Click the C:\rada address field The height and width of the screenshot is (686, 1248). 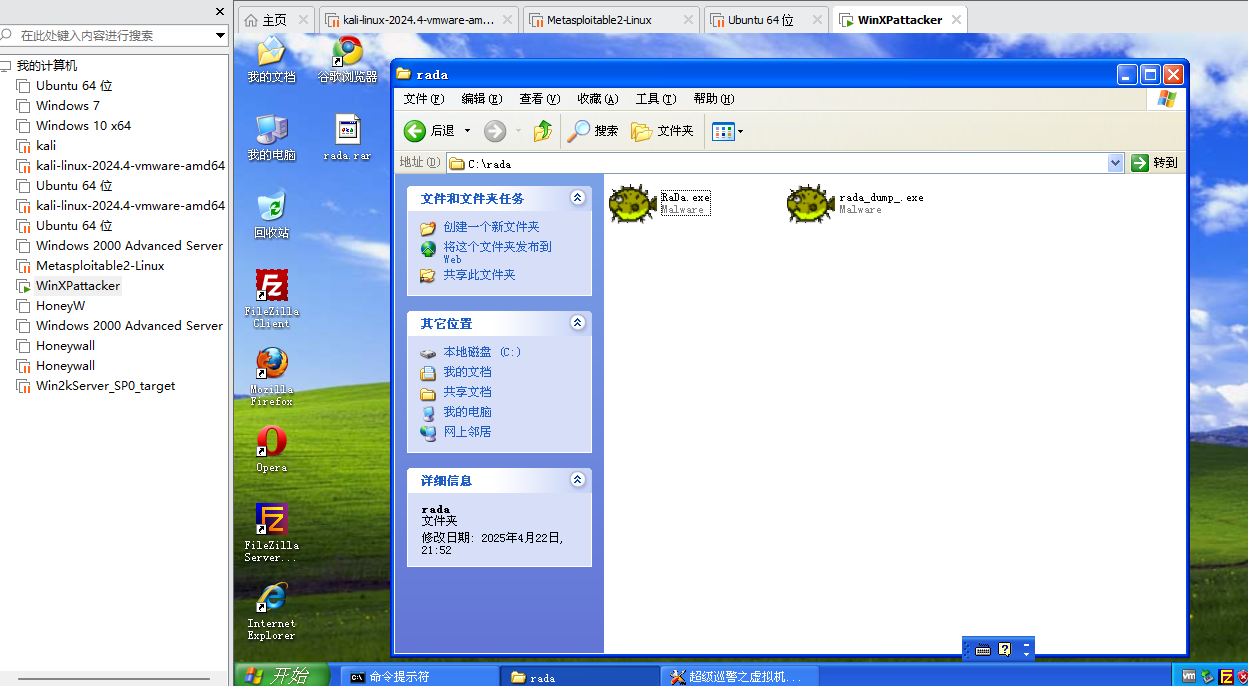click(x=787, y=163)
